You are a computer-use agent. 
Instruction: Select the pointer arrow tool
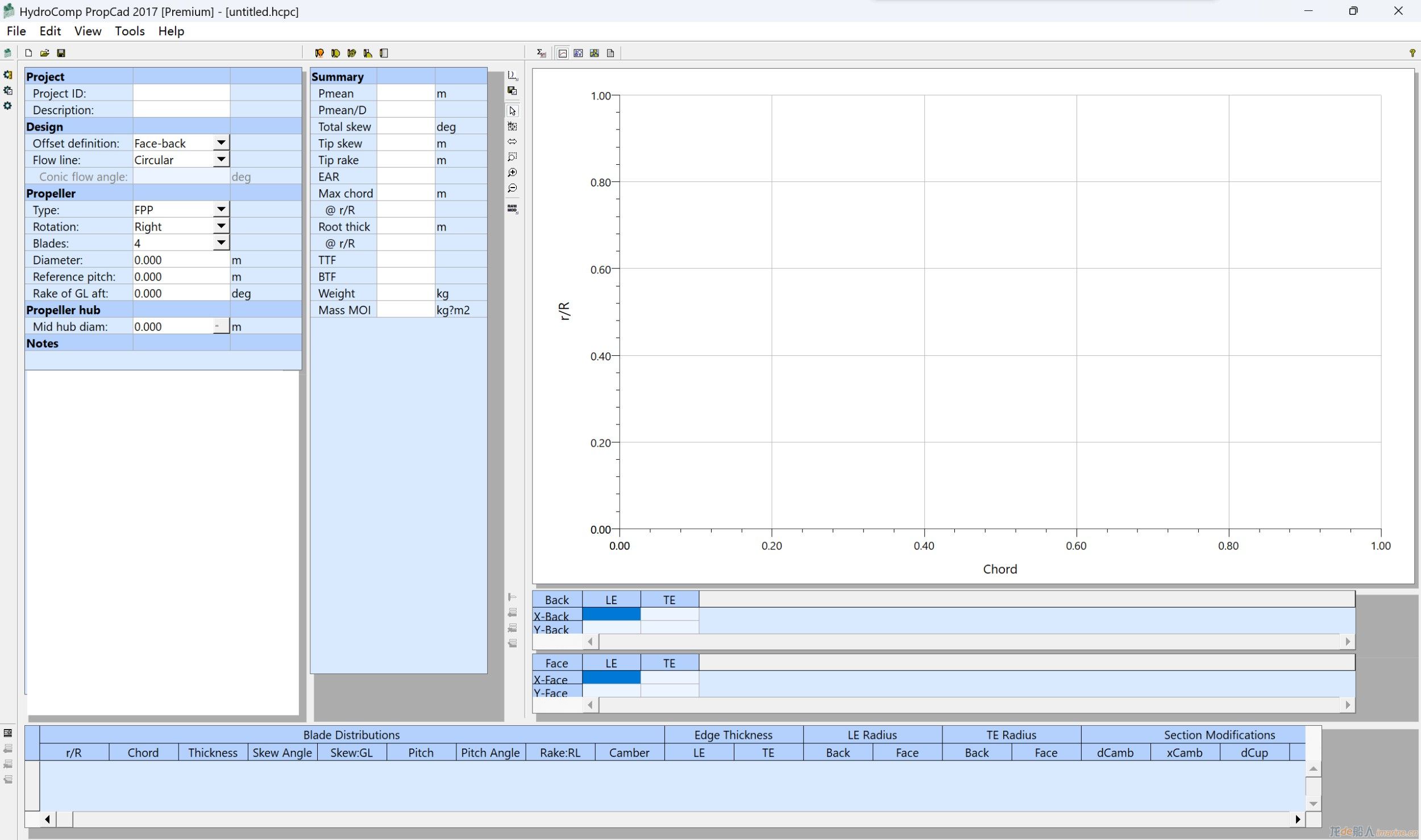(x=512, y=111)
